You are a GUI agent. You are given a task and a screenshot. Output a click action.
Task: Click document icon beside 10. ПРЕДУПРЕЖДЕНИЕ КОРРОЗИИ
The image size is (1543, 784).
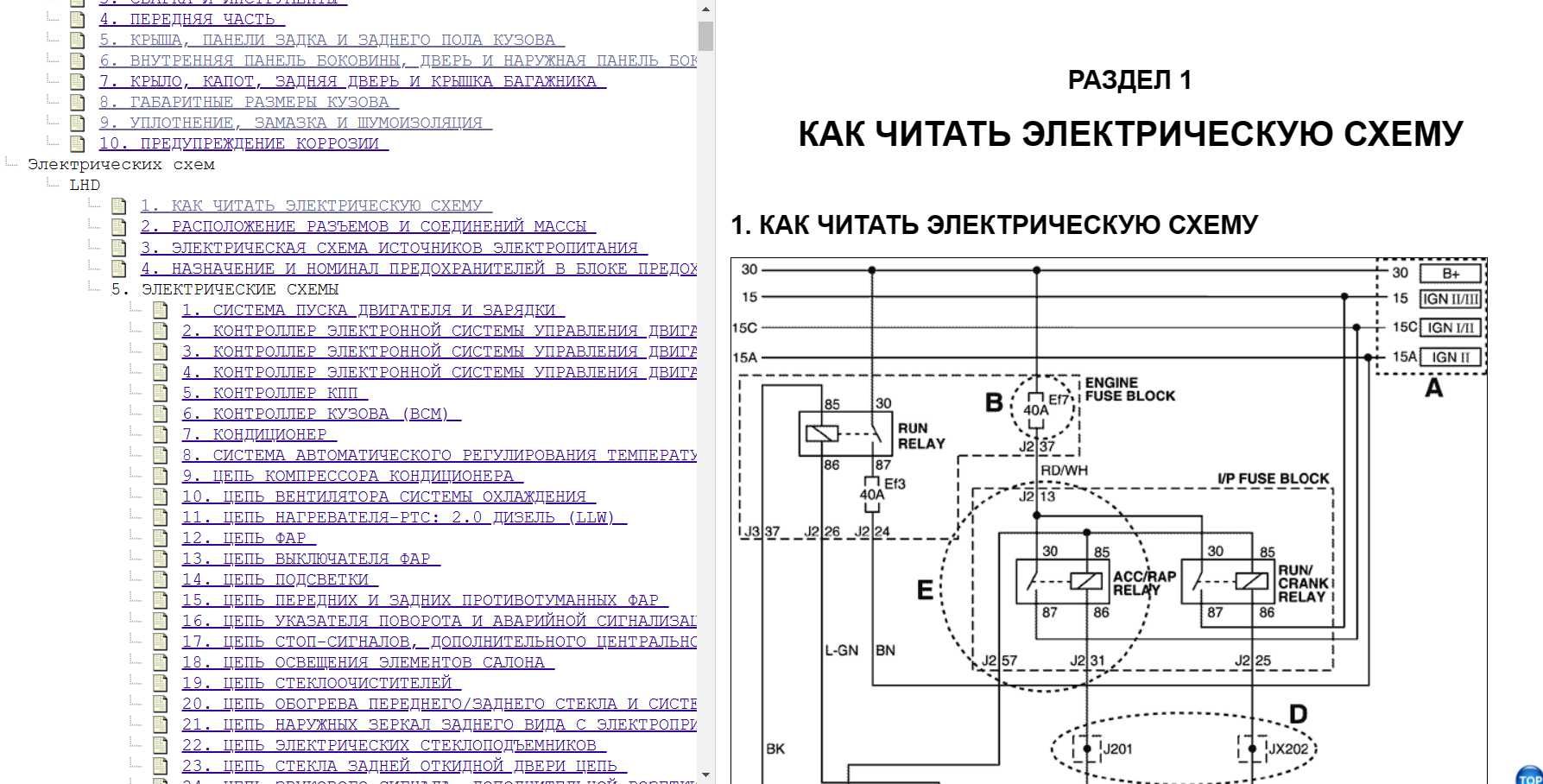point(78,143)
